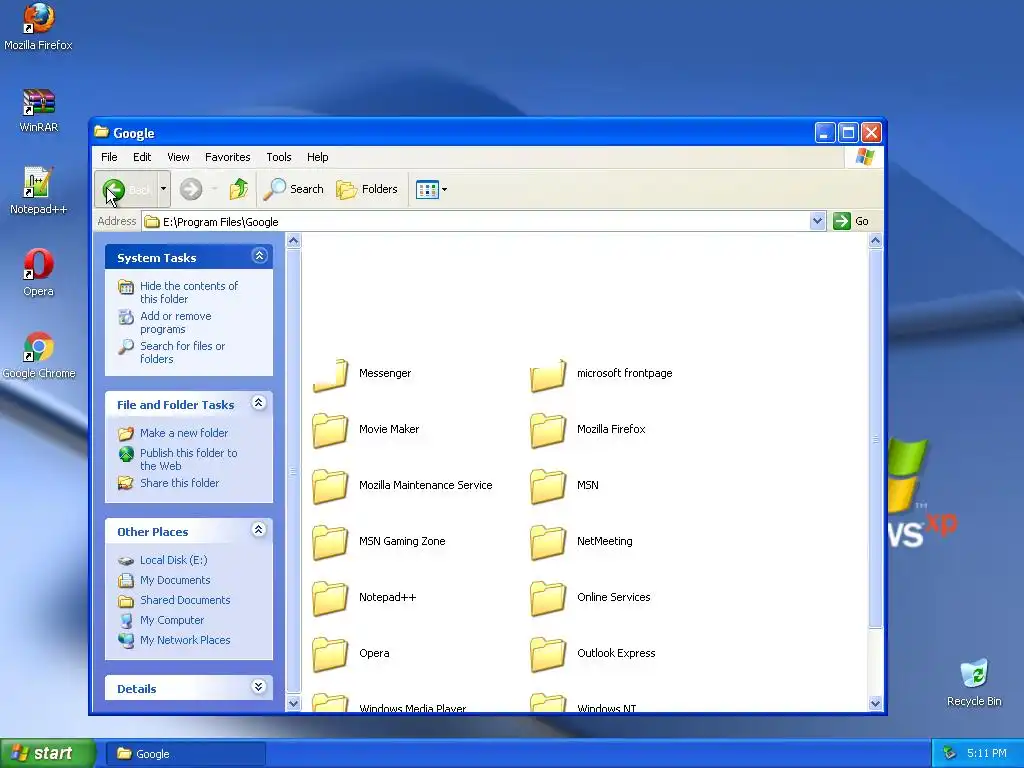Select the MSN Gaming Zone folder icon

click(x=330, y=542)
